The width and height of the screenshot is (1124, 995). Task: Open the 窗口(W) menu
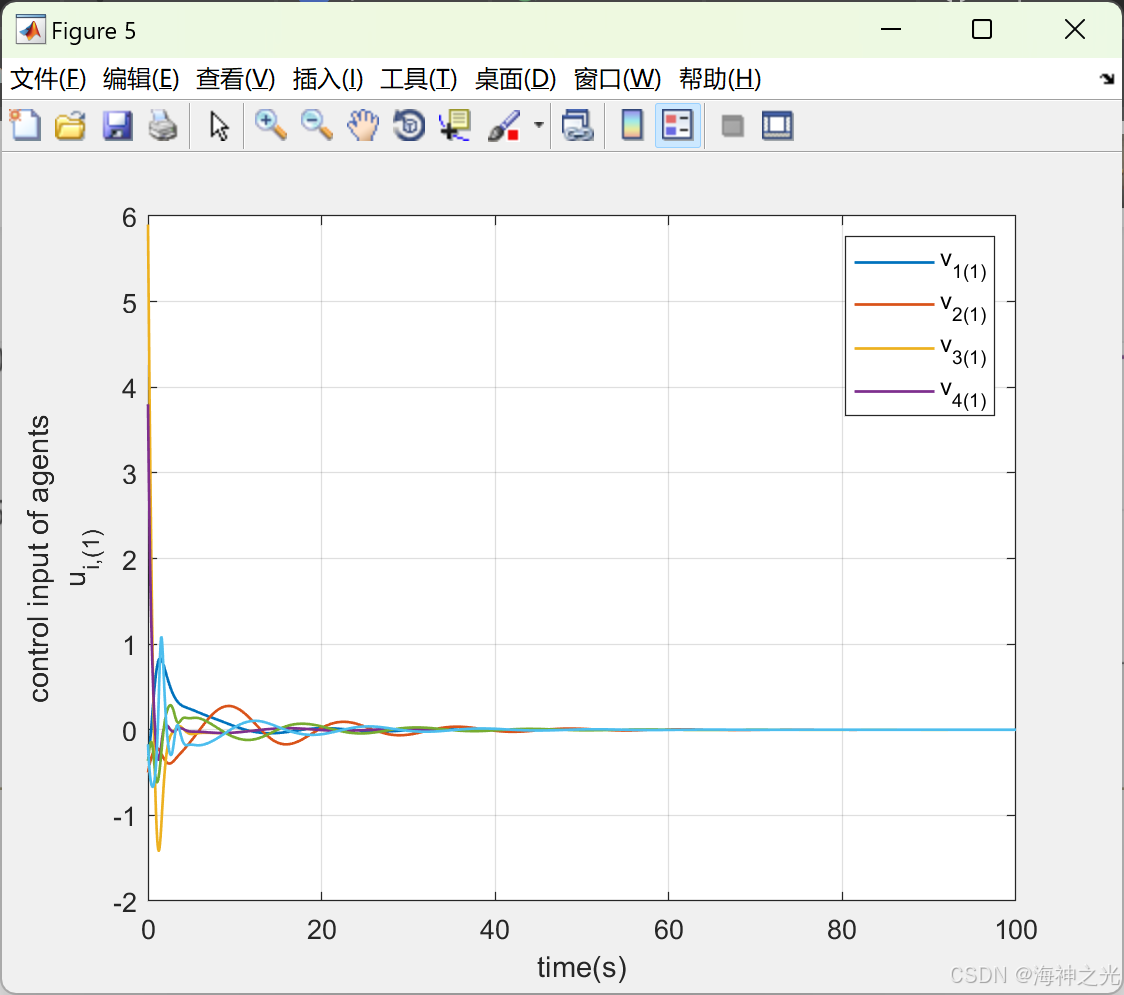click(x=617, y=79)
